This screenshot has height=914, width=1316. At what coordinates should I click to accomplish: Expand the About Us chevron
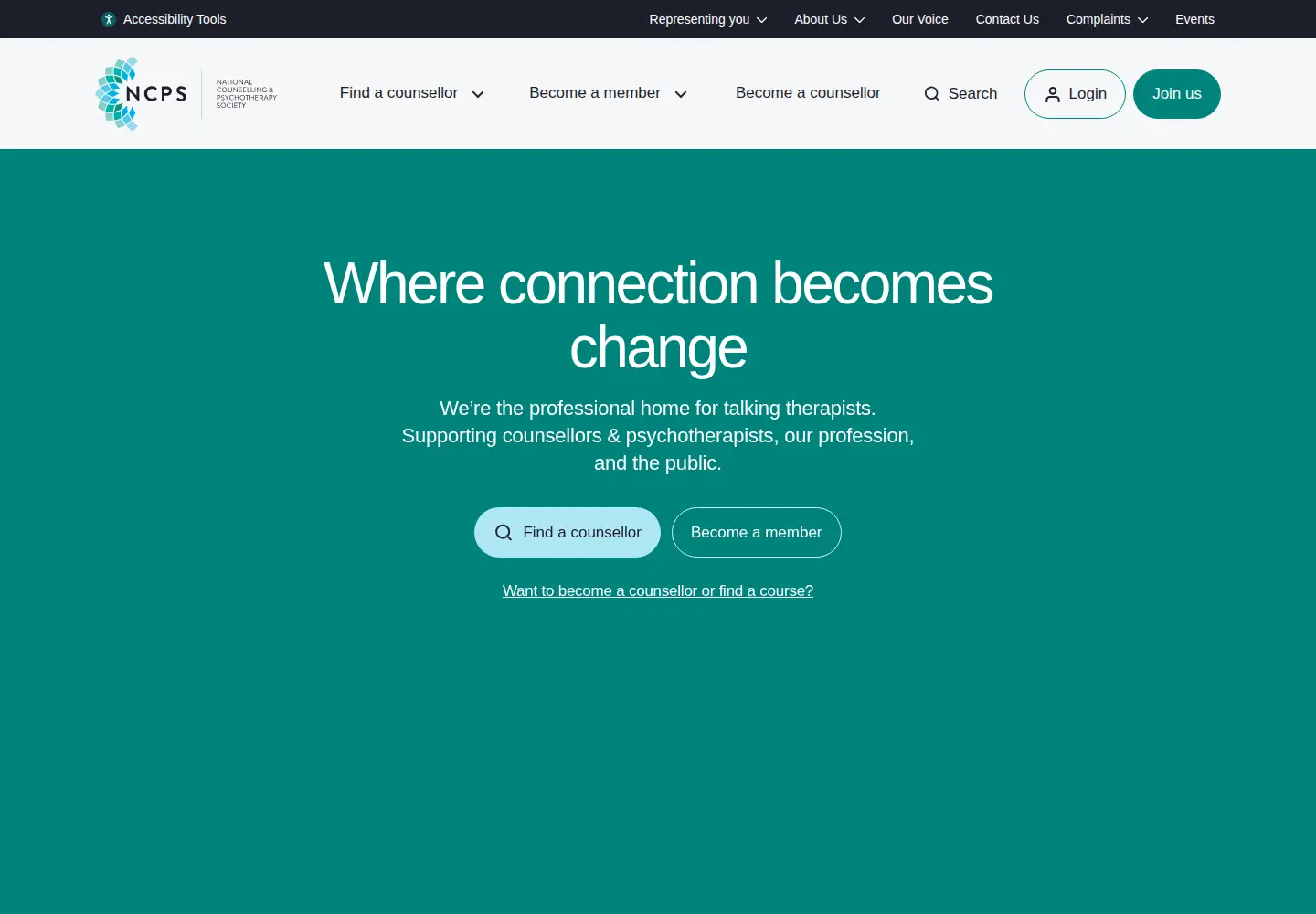859,20
